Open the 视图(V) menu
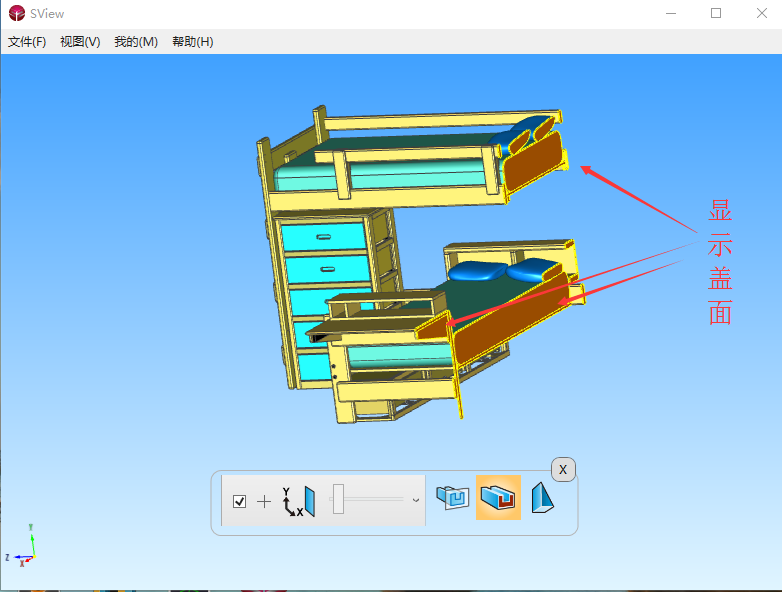The image size is (782, 592). [x=80, y=42]
